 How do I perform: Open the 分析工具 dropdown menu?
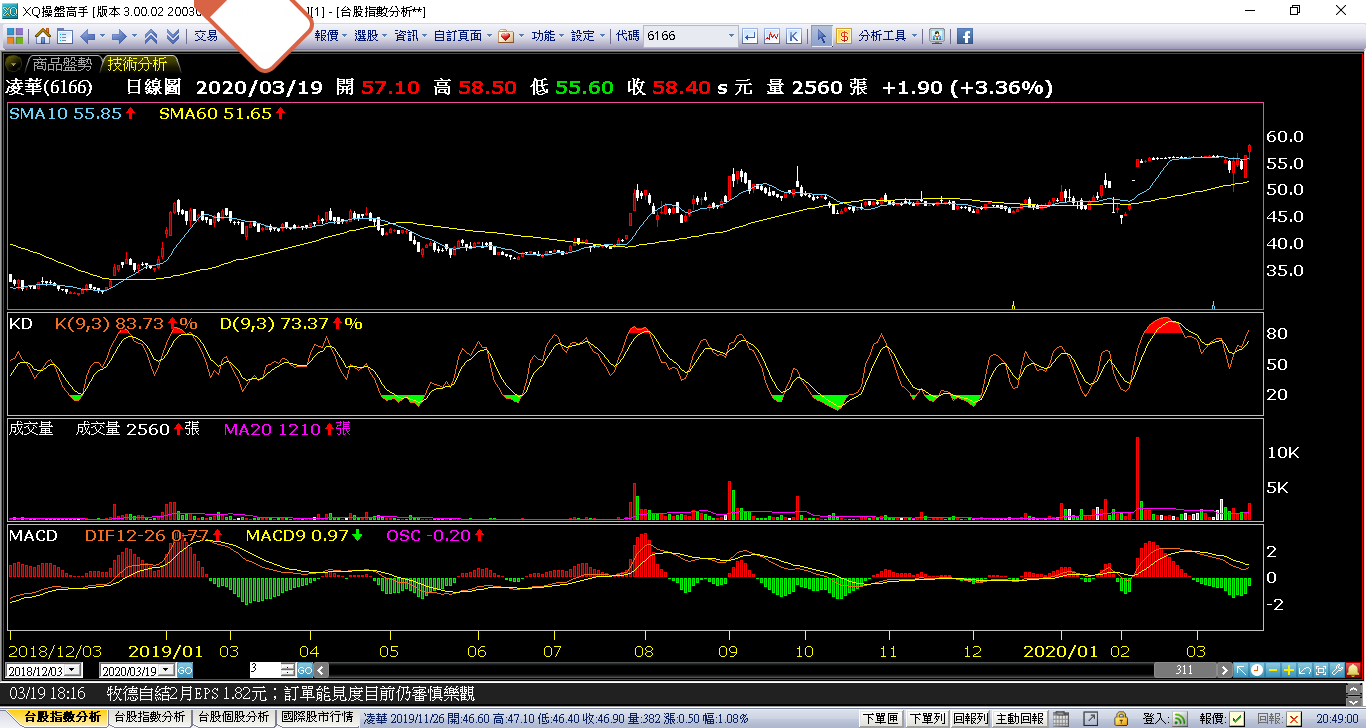[x=888, y=36]
